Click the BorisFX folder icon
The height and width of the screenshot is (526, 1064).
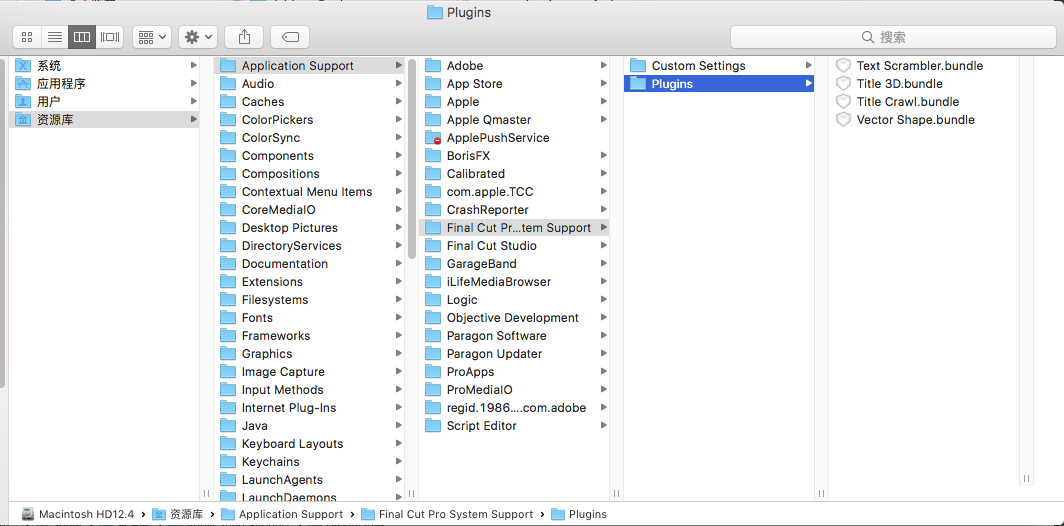point(433,155)
